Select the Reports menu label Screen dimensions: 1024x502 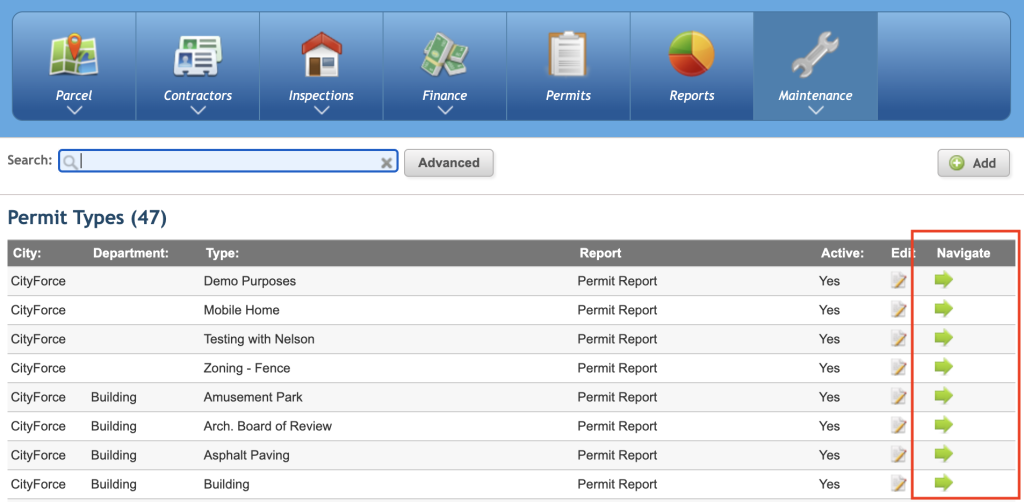pyautogui.click(x=692, y=95)
